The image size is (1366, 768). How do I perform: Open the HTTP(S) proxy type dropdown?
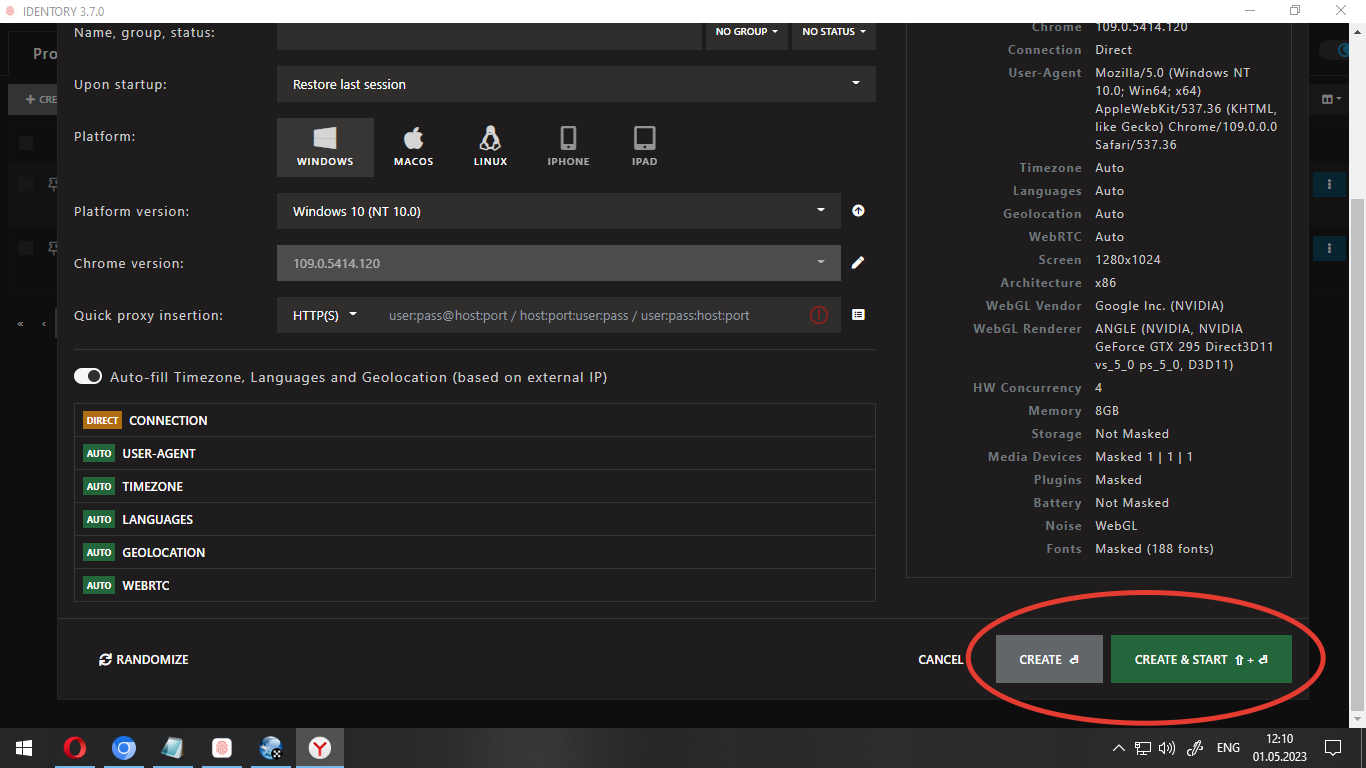coord(325,315)
